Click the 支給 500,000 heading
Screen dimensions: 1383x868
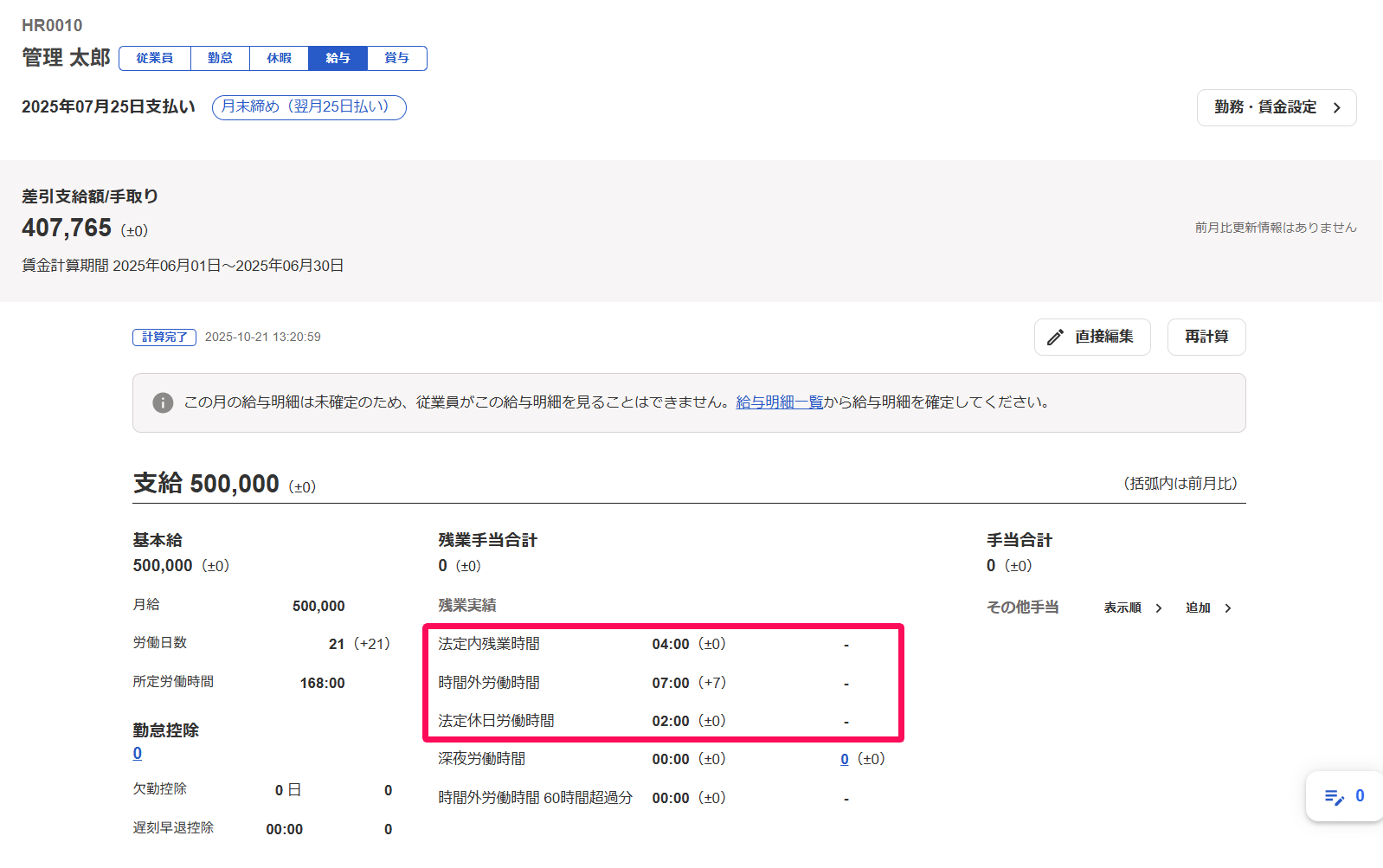207,483
